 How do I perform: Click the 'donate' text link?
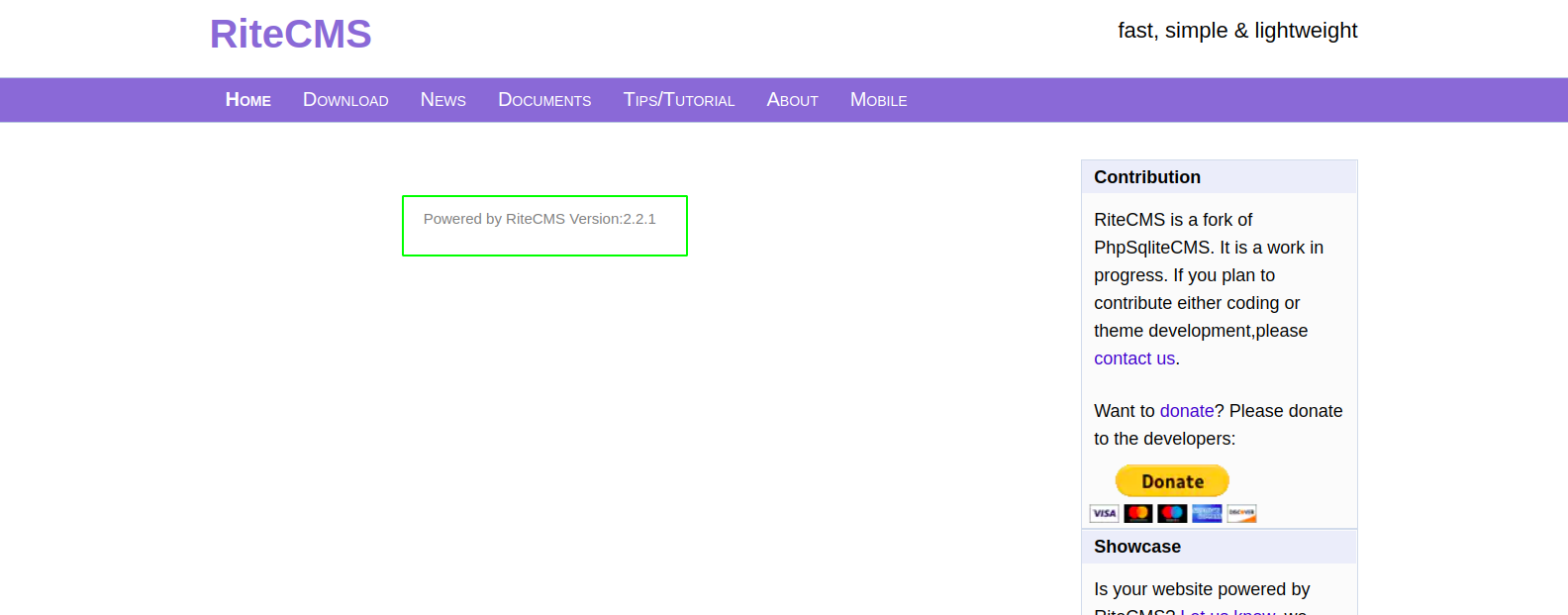[1187, 411]
